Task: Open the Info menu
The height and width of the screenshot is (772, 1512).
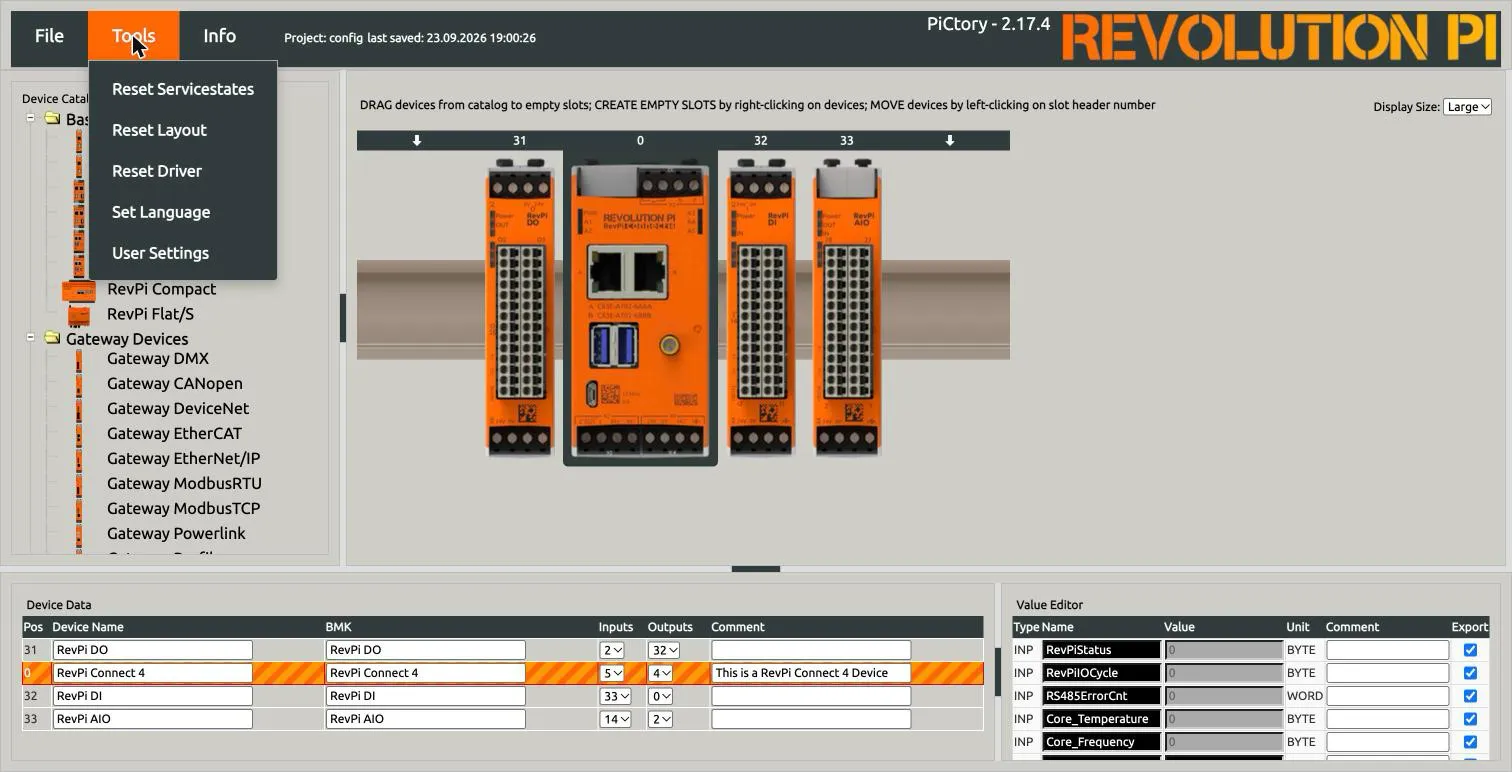Action: (x=220, y=37)
